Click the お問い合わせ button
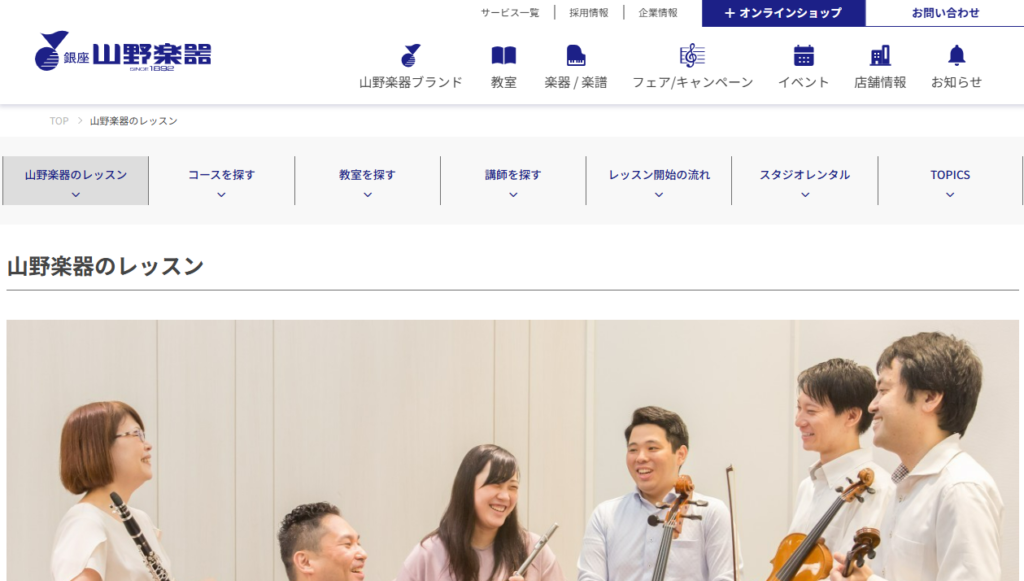This screenshot has width=1024, height=581. (945, 13)
